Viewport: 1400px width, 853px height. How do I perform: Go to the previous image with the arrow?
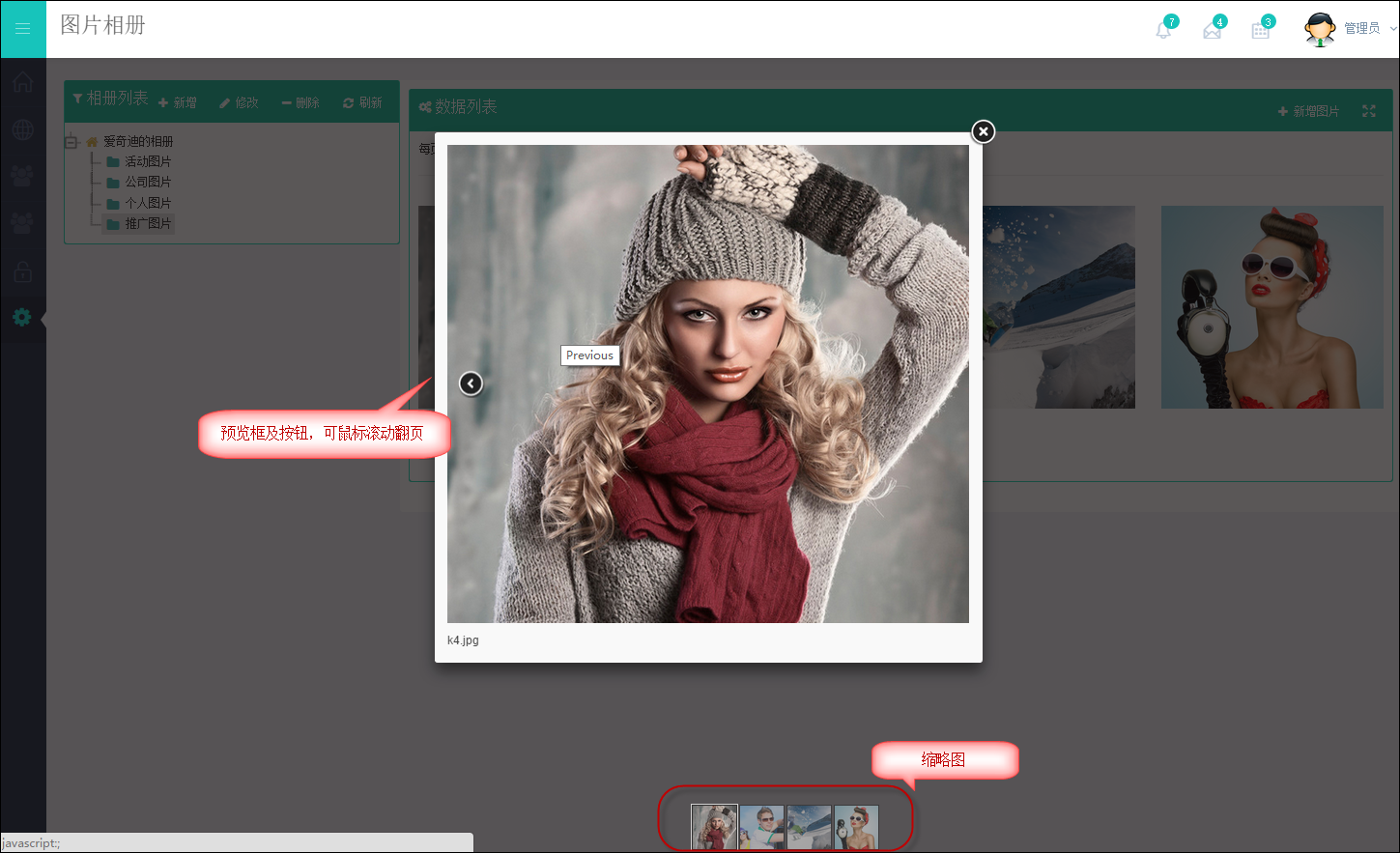tap(471, 384)
